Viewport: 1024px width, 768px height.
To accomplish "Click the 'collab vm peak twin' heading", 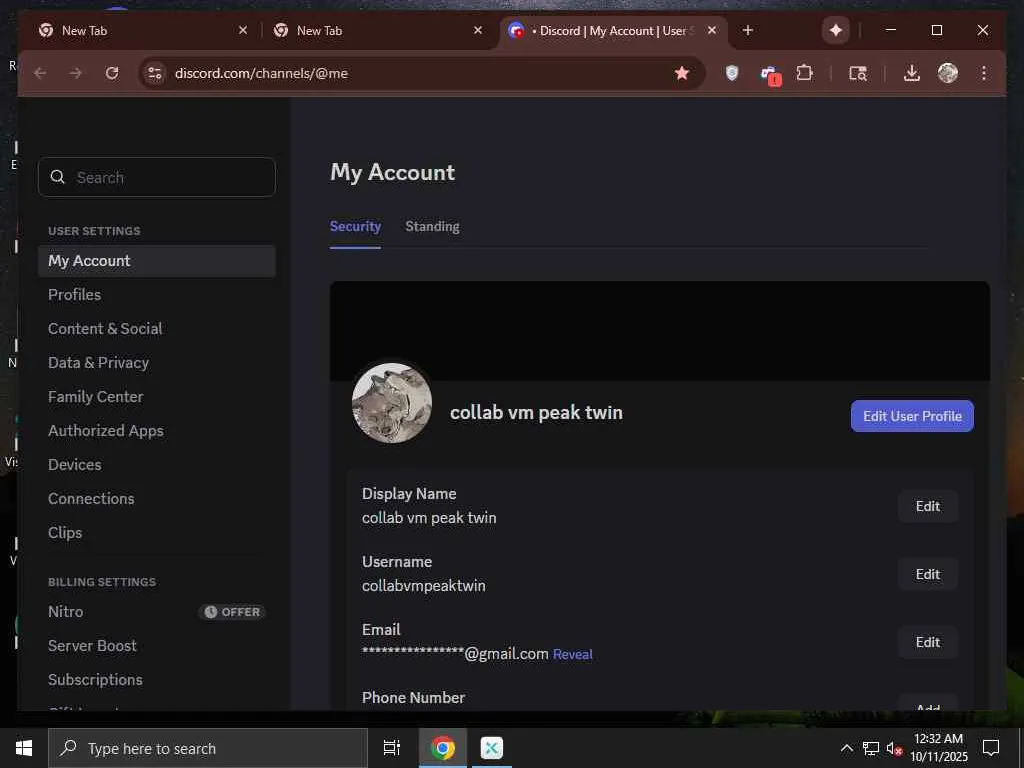I will tap(536, 413).
